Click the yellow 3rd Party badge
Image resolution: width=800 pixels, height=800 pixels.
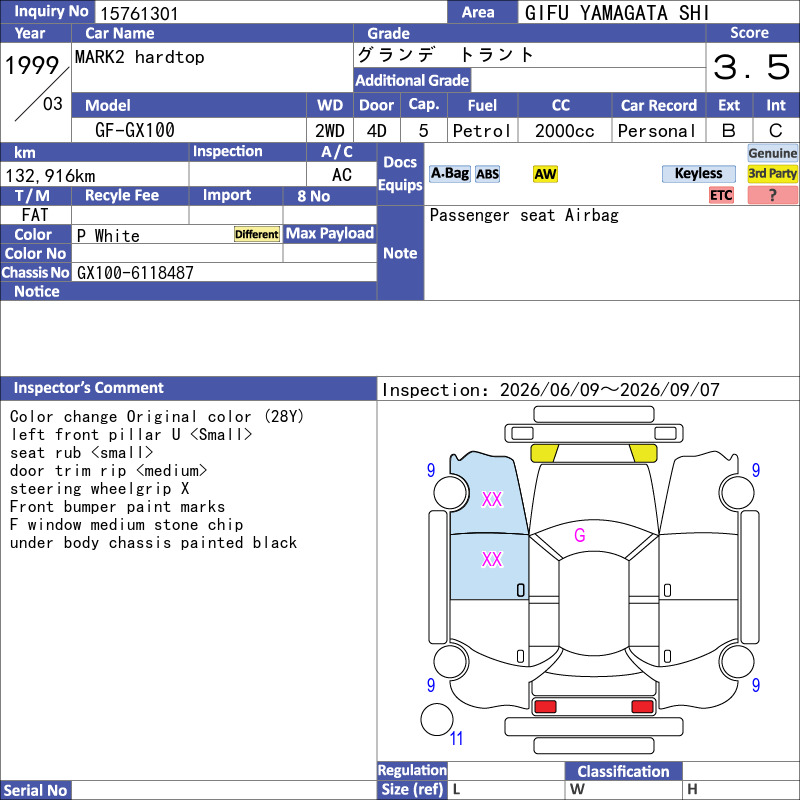coord(772,174)
